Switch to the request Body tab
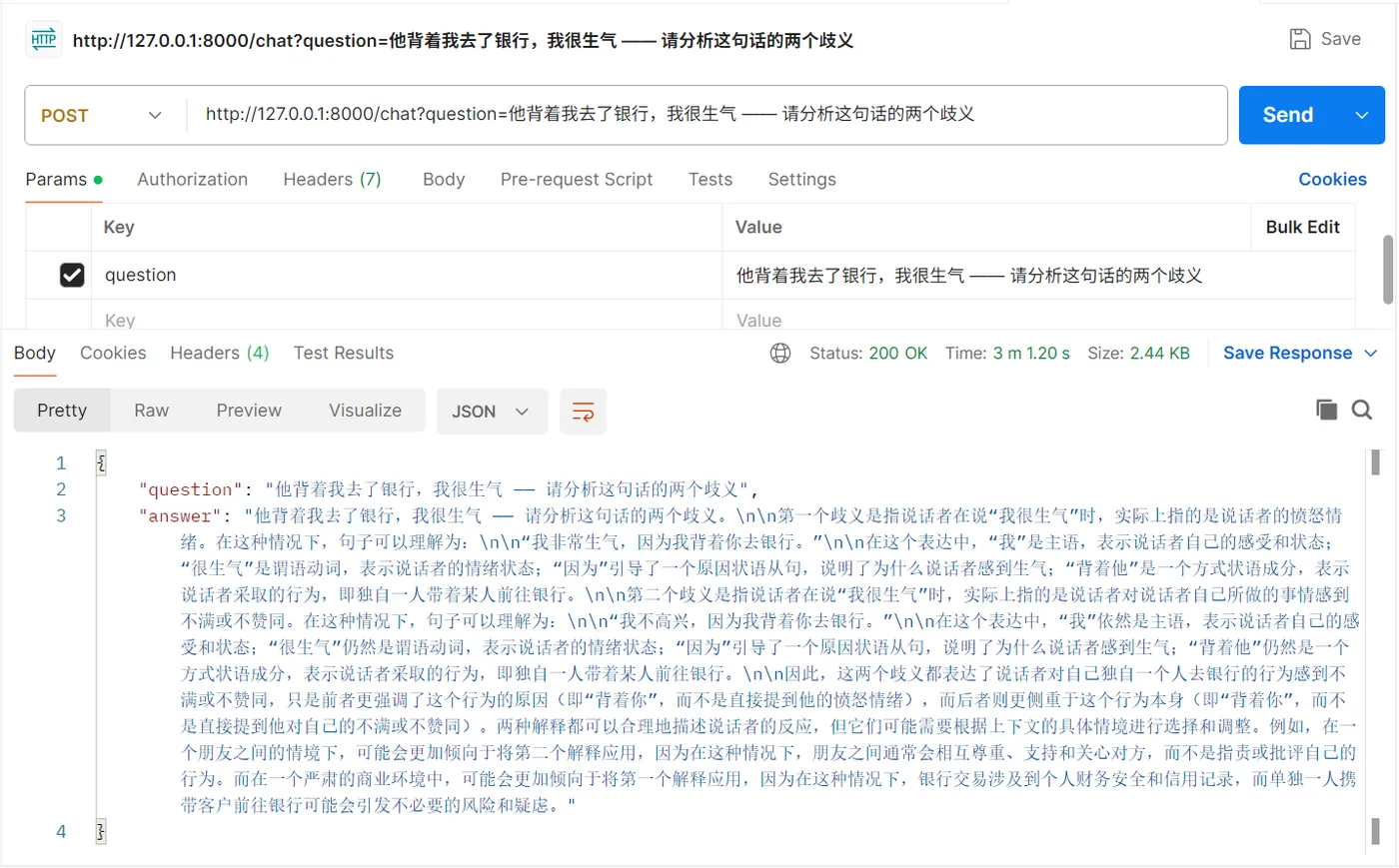 click(x=444, y=180)
